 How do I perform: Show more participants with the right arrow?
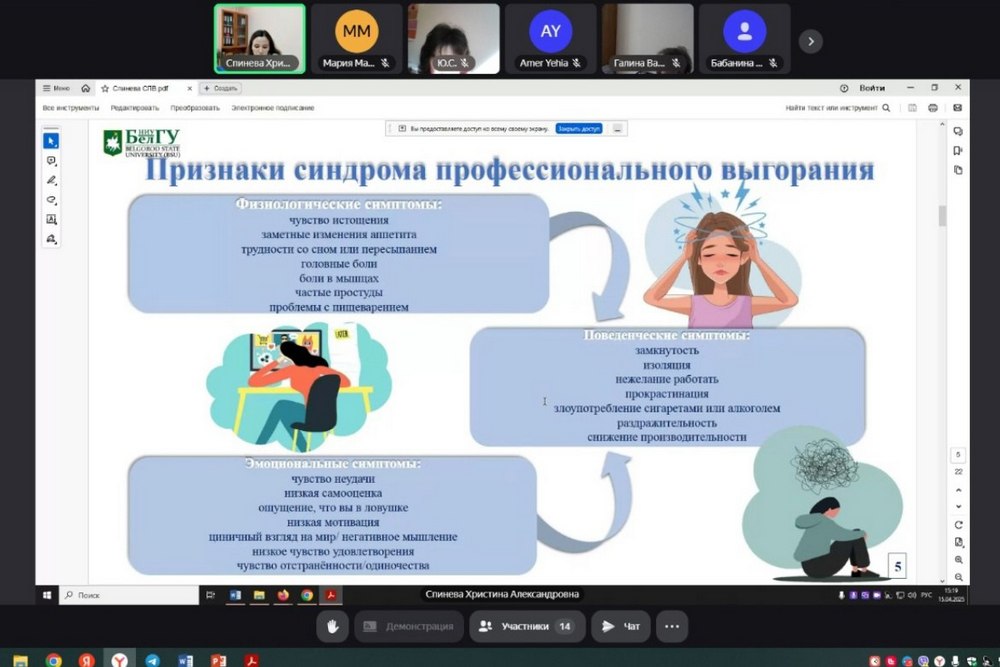(811, 41)
